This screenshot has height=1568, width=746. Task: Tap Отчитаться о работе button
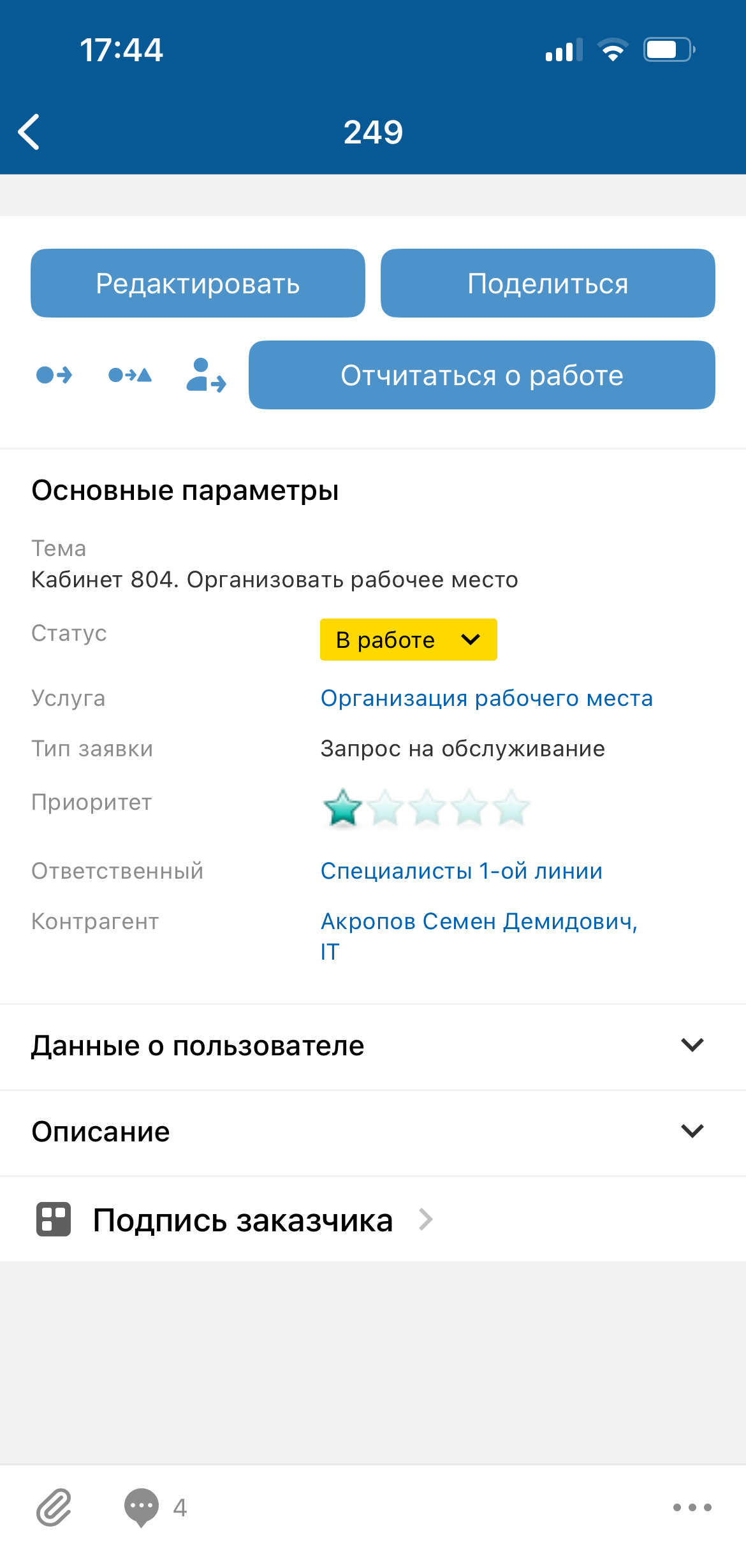point(481,375)
